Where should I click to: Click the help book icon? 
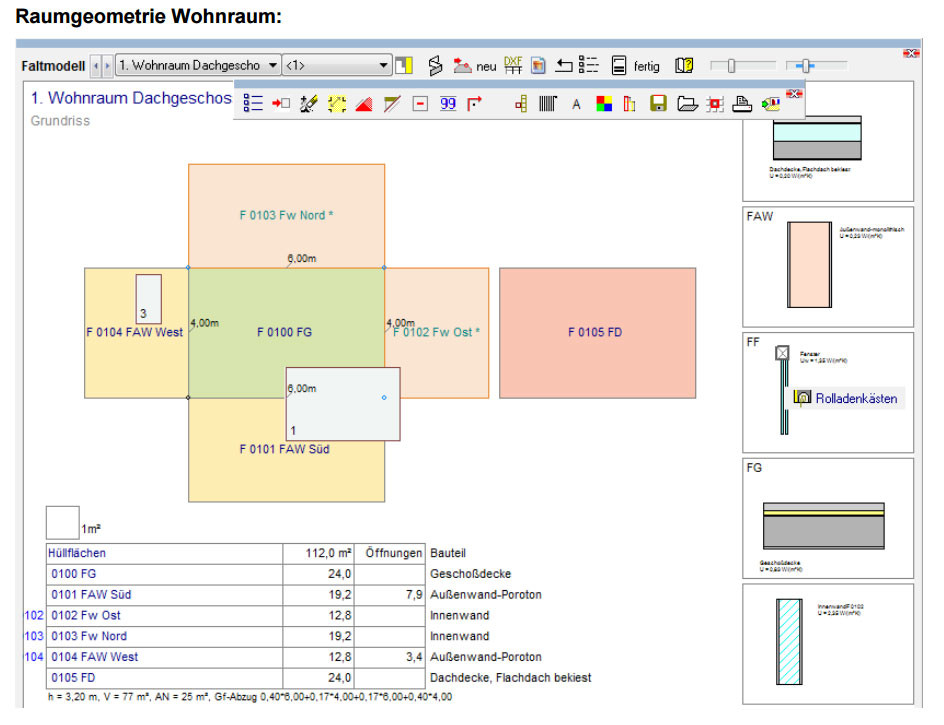pos(684,65)
